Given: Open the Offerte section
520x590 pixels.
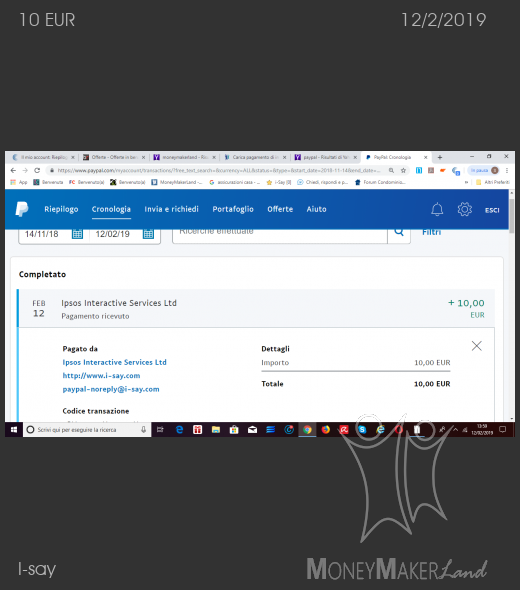Looking at the screenshot, I should click(280, 209).
